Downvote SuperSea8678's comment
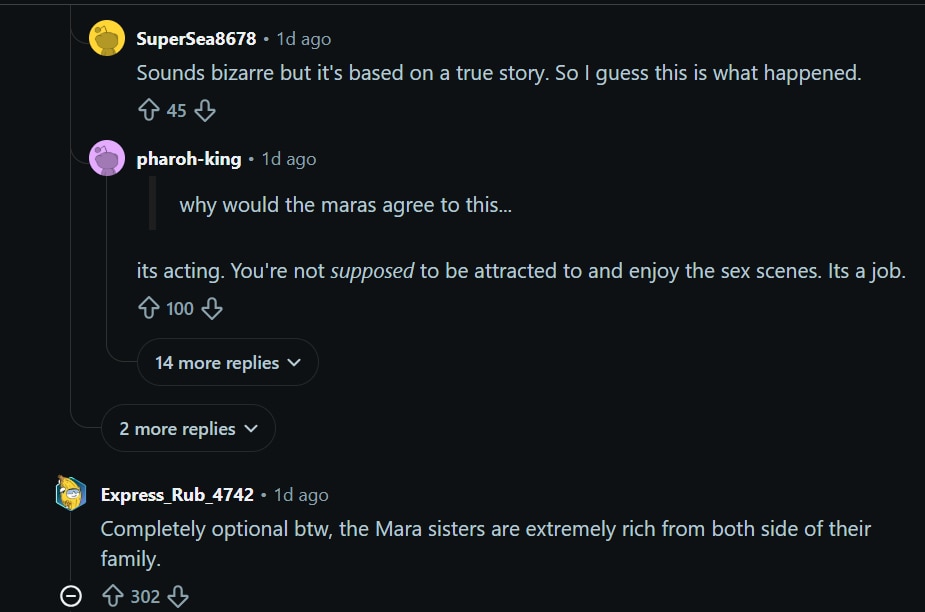The width and height of the screenshot is (925, 612). 205,110
